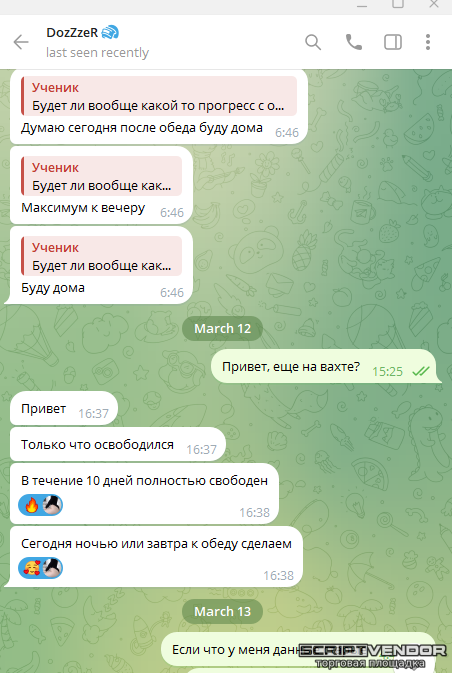Toggle fire reaction on the '10 дней' message
The image size is (452, 673).
coord(32,505)
